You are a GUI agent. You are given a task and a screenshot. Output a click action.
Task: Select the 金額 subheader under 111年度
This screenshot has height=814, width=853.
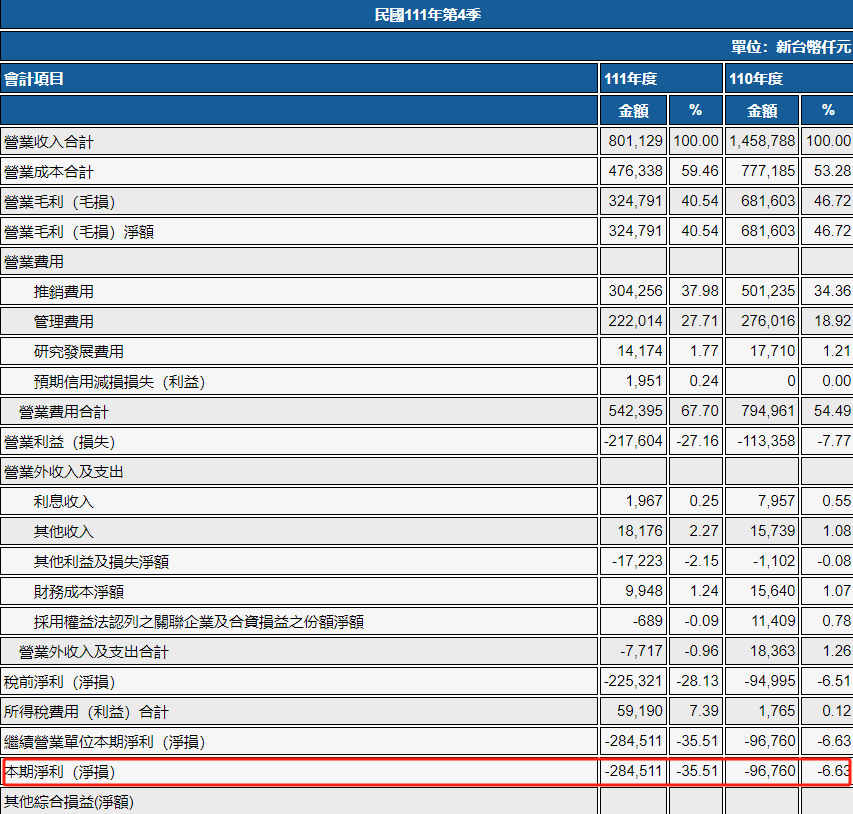(x=633, y=110)
